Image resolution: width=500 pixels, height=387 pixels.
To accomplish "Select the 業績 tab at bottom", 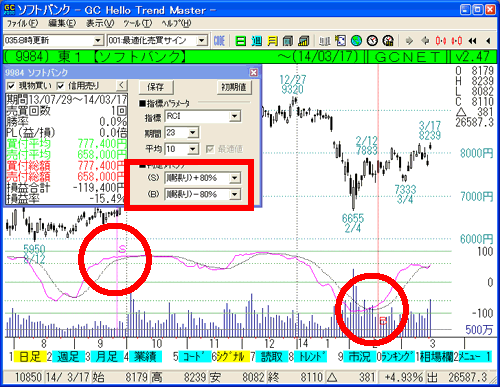I will click(x=145, y=356).
